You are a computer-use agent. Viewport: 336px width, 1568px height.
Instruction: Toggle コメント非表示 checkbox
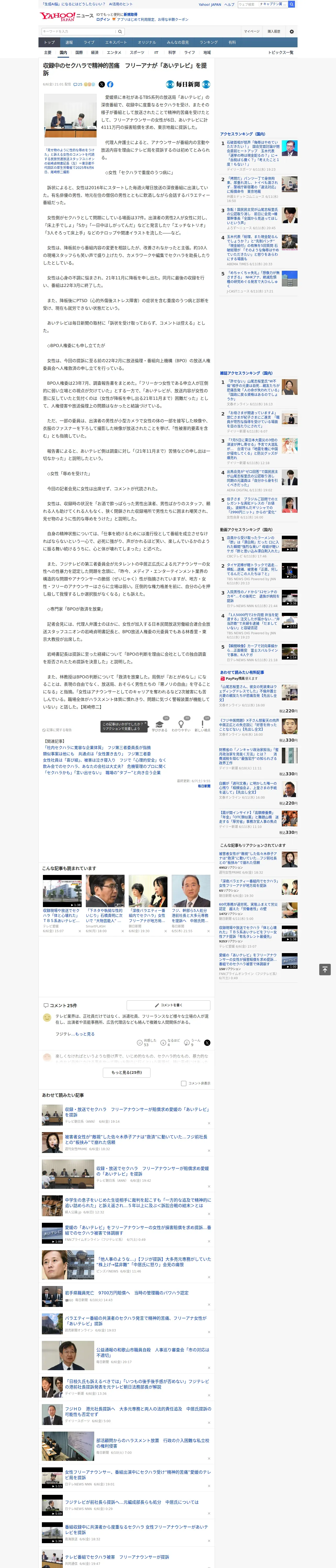coord(183,1083)
